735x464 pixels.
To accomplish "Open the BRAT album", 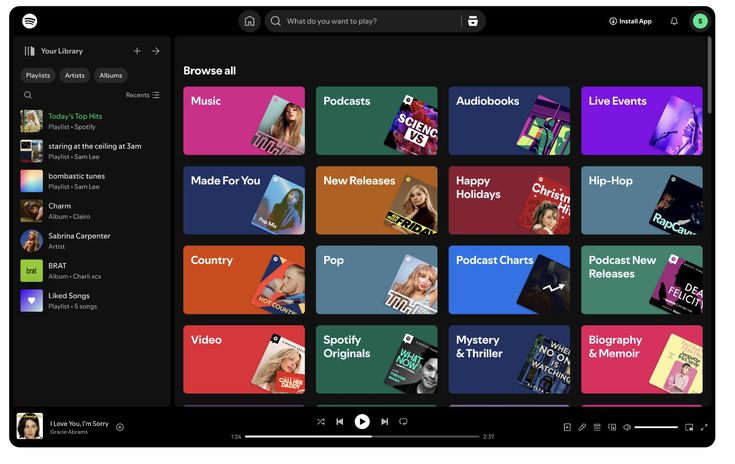I will pos(91,271).
